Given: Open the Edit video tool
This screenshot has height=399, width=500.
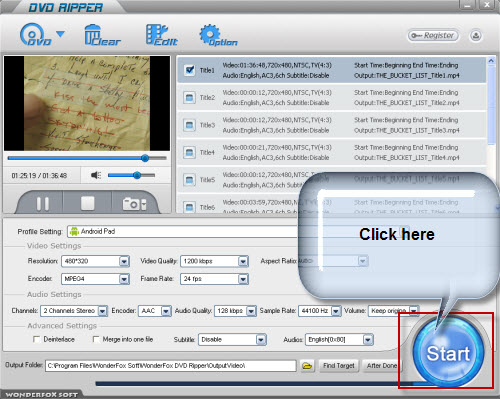Looking at the screenshot, I should (162, 35).
